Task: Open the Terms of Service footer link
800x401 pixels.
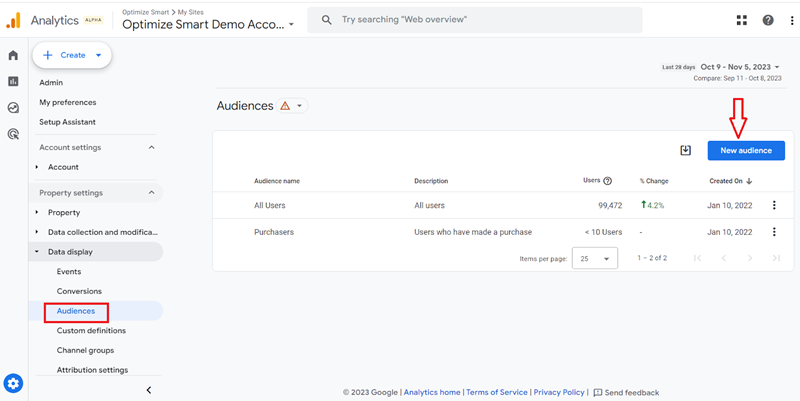Action: (497, 392)
